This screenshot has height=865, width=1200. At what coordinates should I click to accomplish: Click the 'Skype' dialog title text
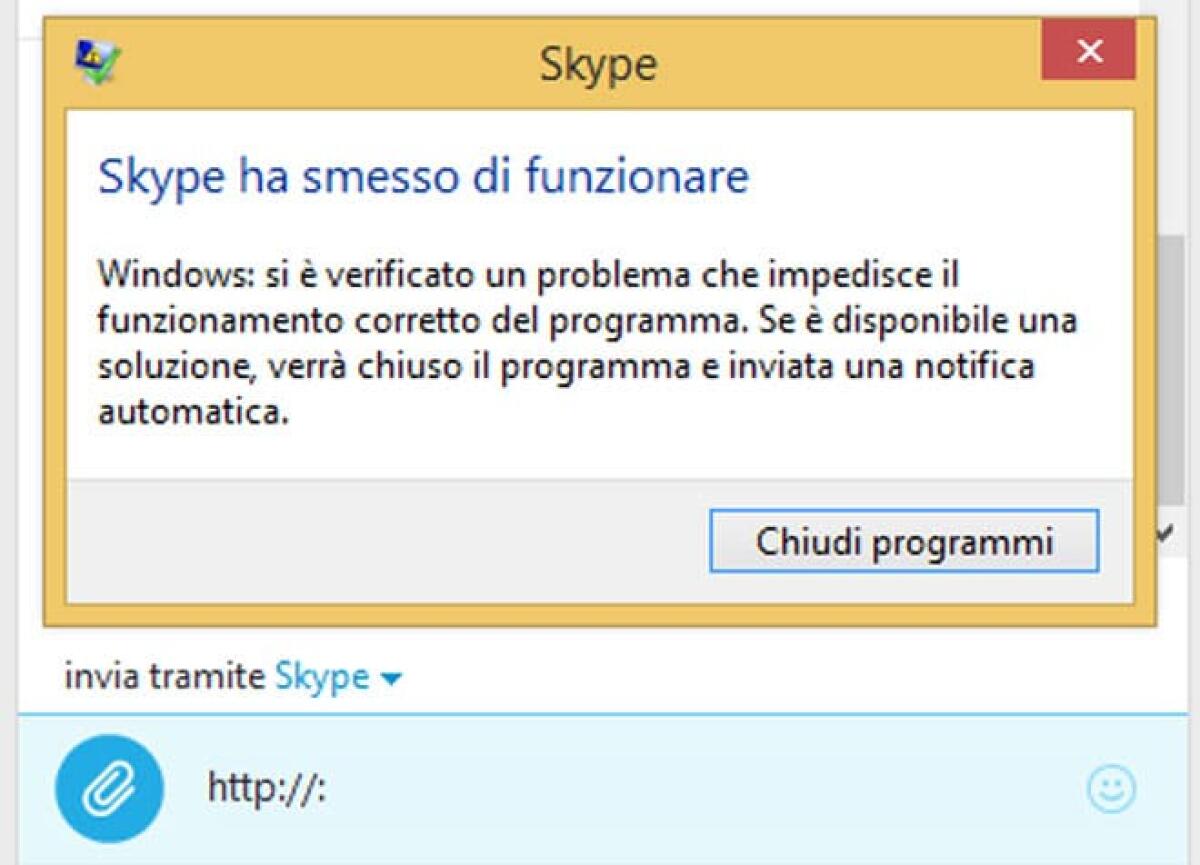pos(597,63)
